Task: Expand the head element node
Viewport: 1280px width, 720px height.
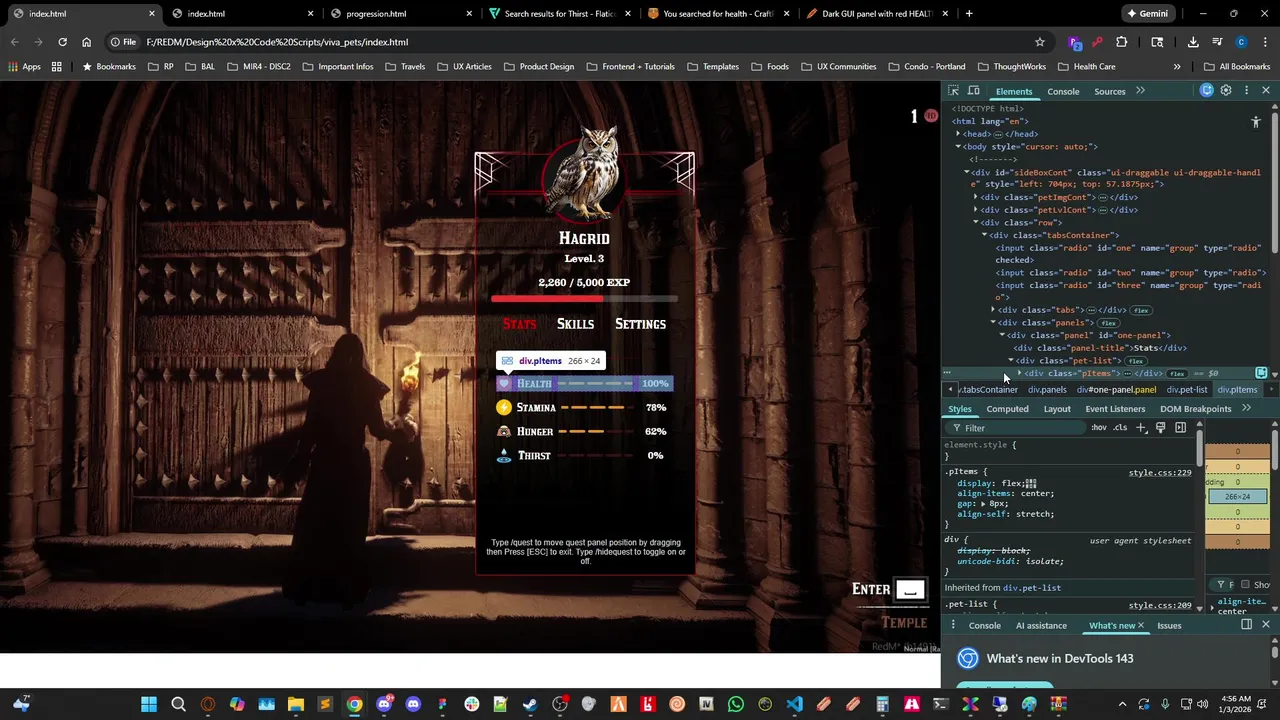Action: (958, 134)
